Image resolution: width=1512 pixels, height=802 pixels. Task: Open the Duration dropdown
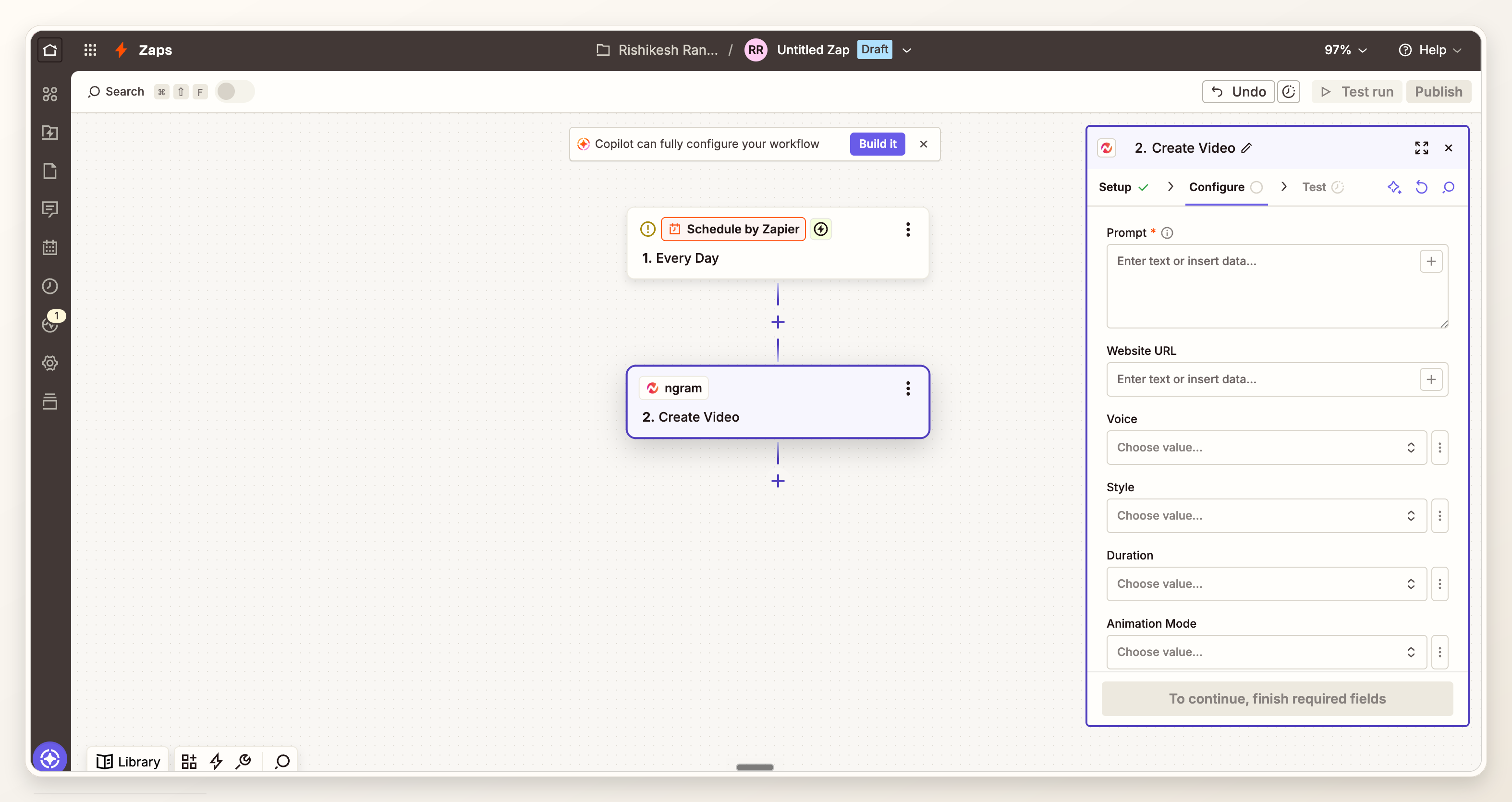point(1266,584)
